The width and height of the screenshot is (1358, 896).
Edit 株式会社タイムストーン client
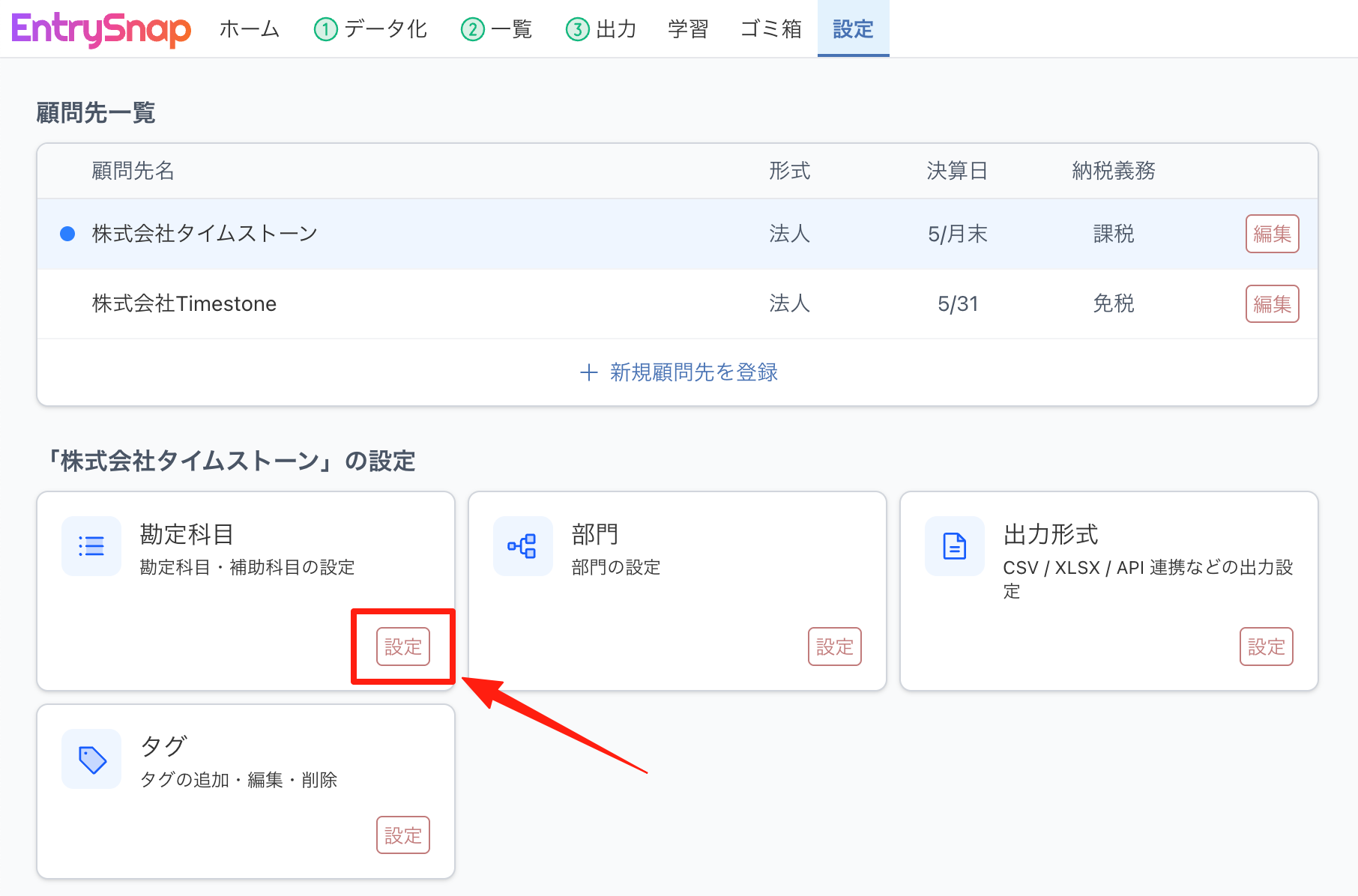[1273, 234]
